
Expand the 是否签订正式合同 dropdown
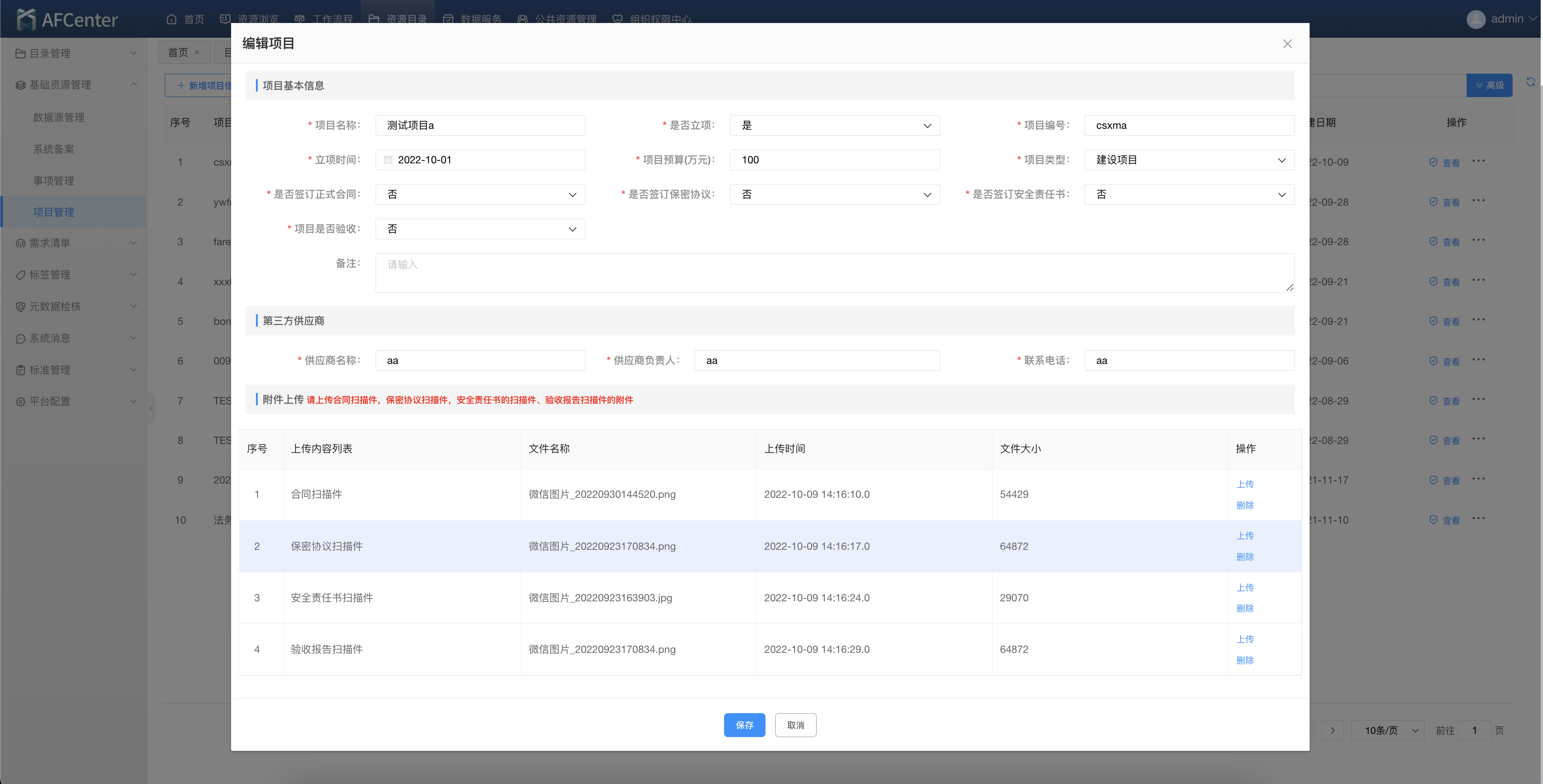click(480, 195)
